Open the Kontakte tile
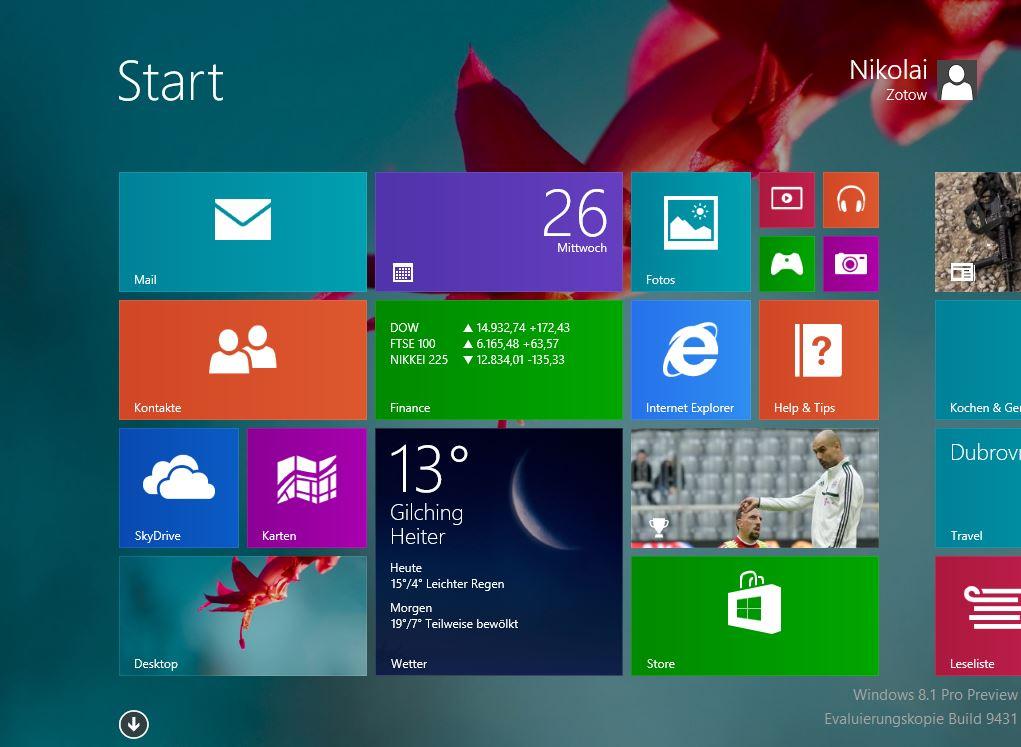Screen dimensions: 1021x747 tap(242, 359)
